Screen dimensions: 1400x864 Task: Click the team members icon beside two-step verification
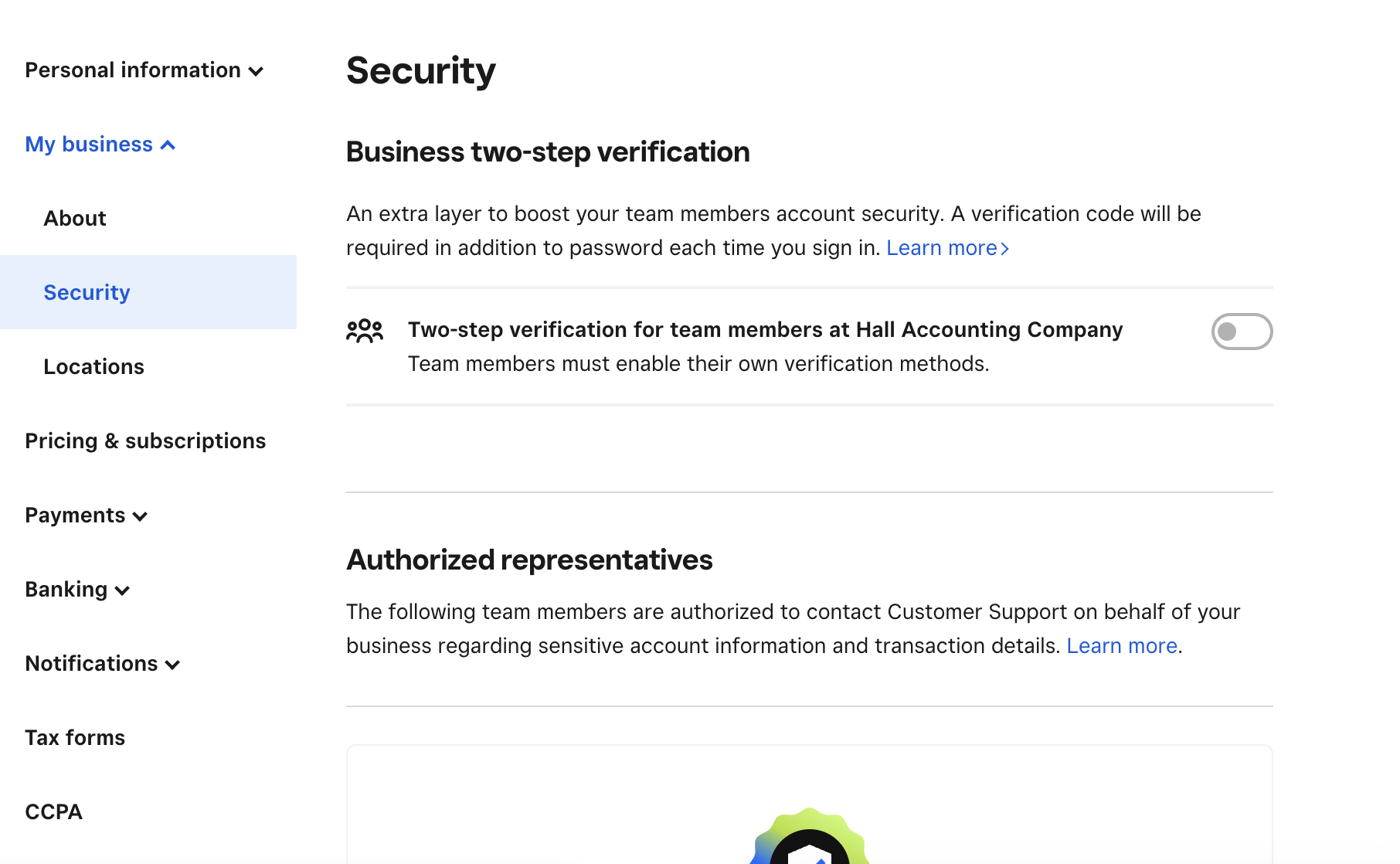pos(363,331)
